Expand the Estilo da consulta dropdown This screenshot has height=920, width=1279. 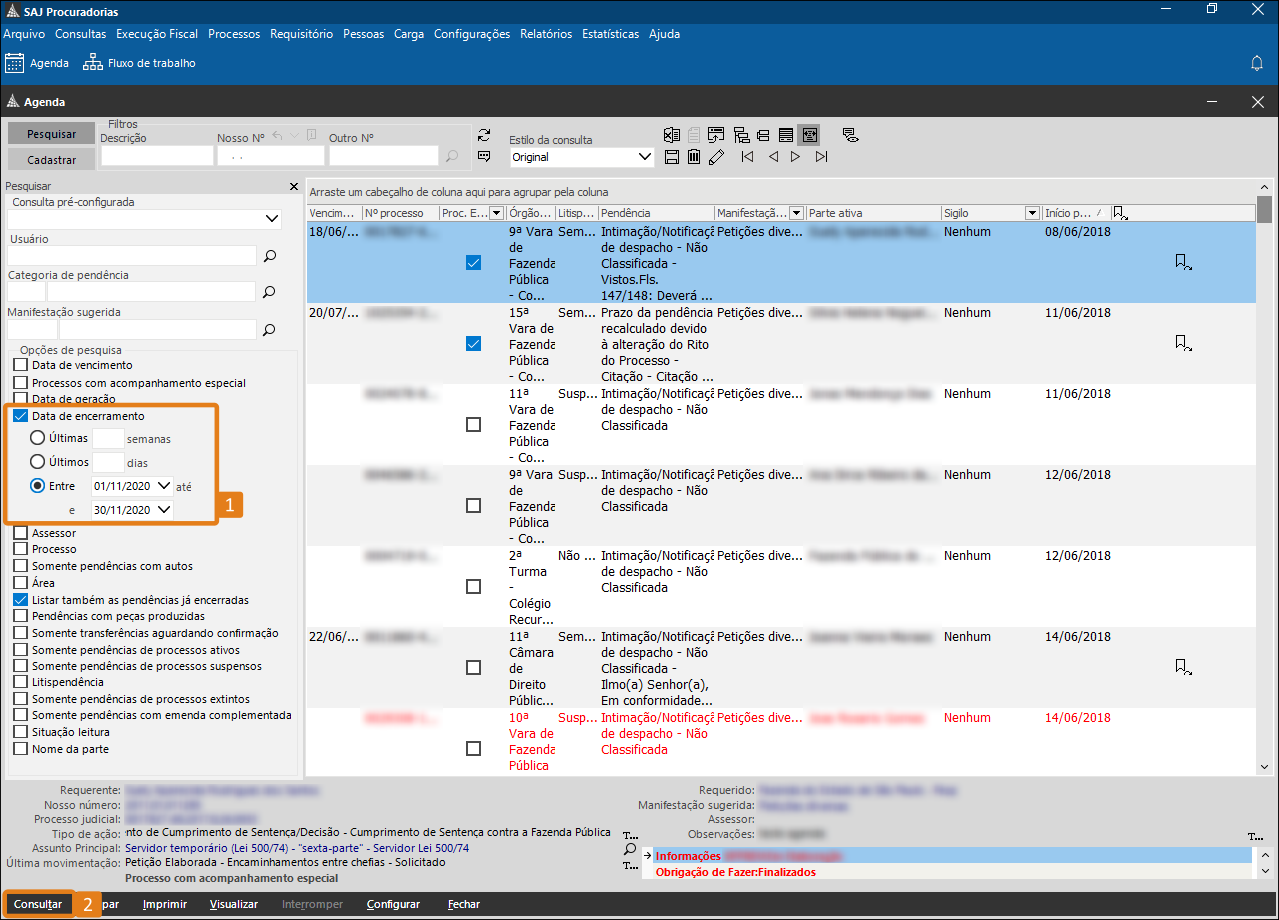(645, 157)
